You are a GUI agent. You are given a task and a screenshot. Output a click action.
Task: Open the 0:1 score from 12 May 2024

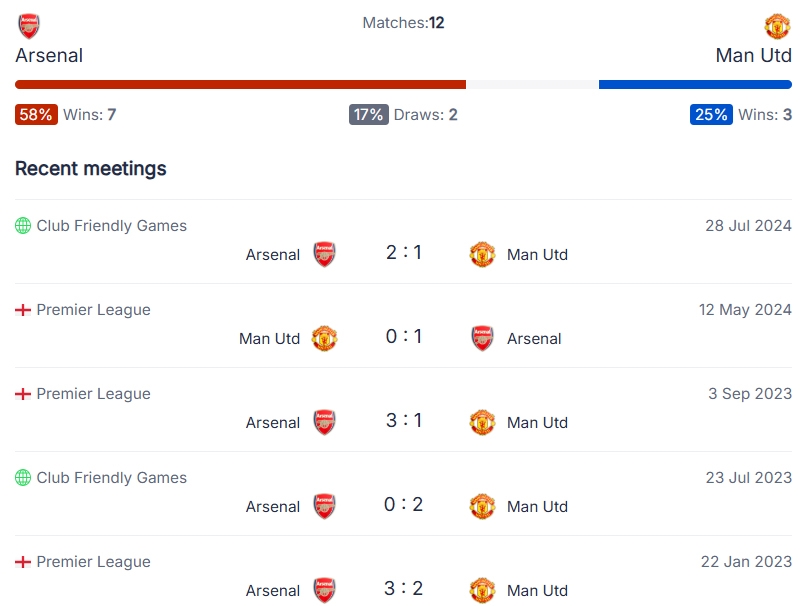[404, 336]
